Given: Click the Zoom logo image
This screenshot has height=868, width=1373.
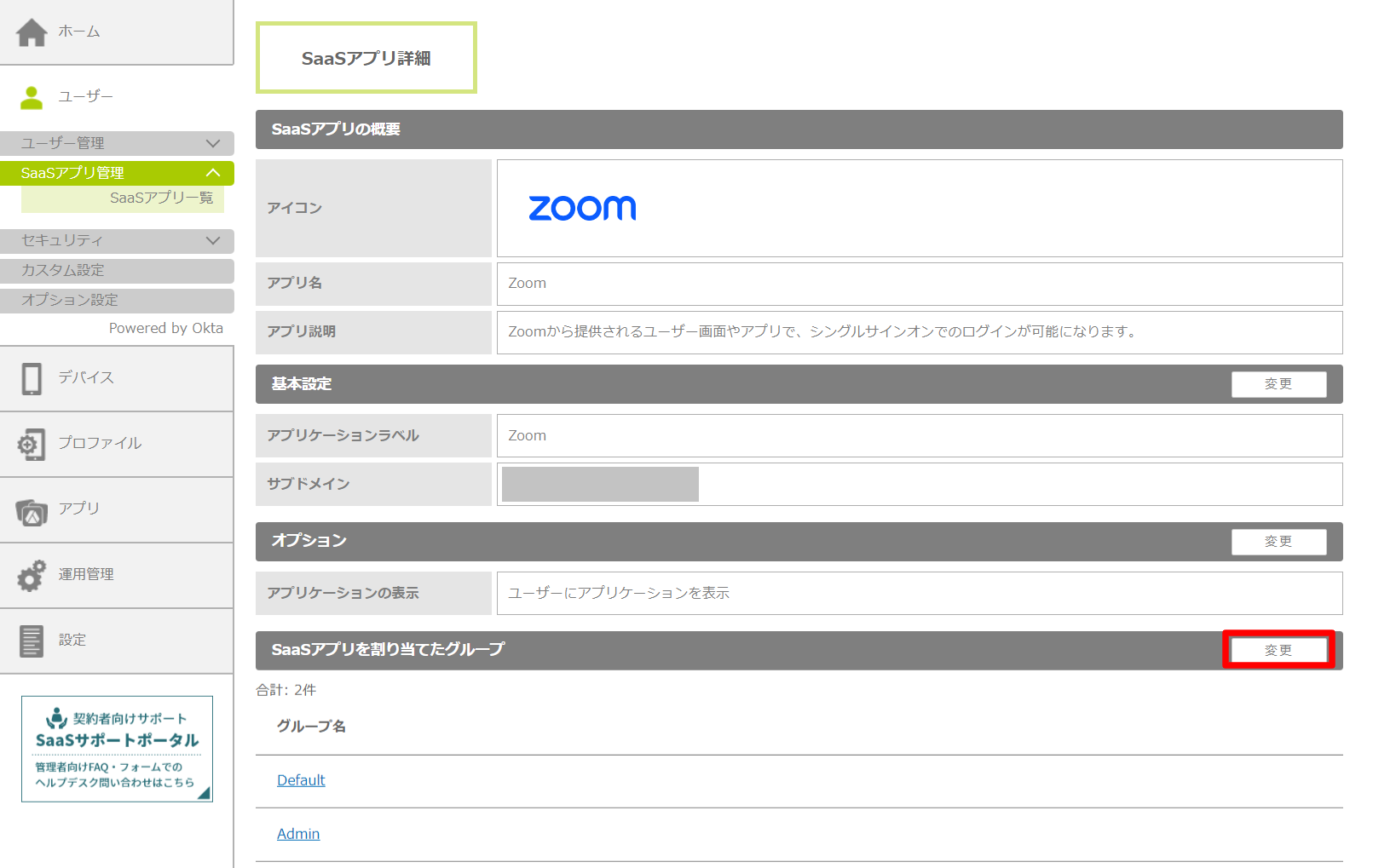Looking at the screenshot, I should [x=582, y=208].
